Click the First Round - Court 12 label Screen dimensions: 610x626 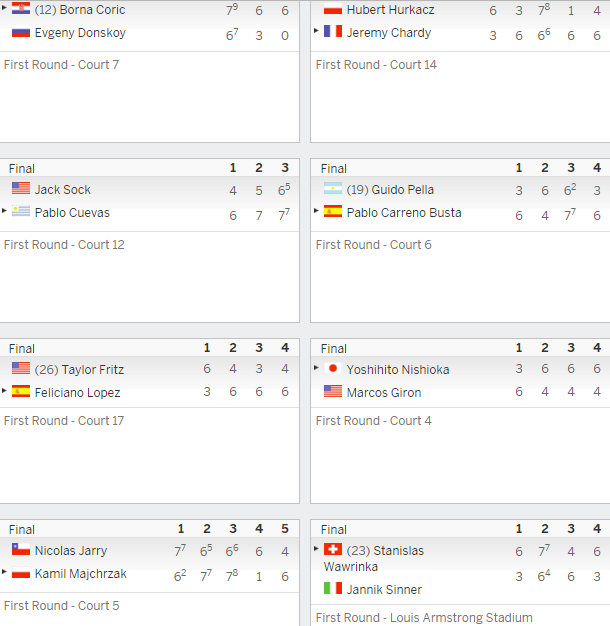point(64,245)
